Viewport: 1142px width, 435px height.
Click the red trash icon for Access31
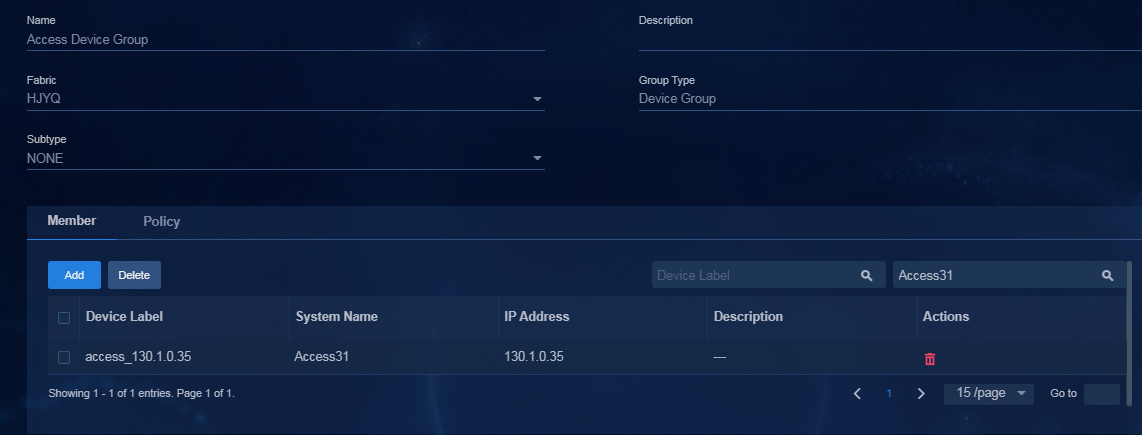929,358
